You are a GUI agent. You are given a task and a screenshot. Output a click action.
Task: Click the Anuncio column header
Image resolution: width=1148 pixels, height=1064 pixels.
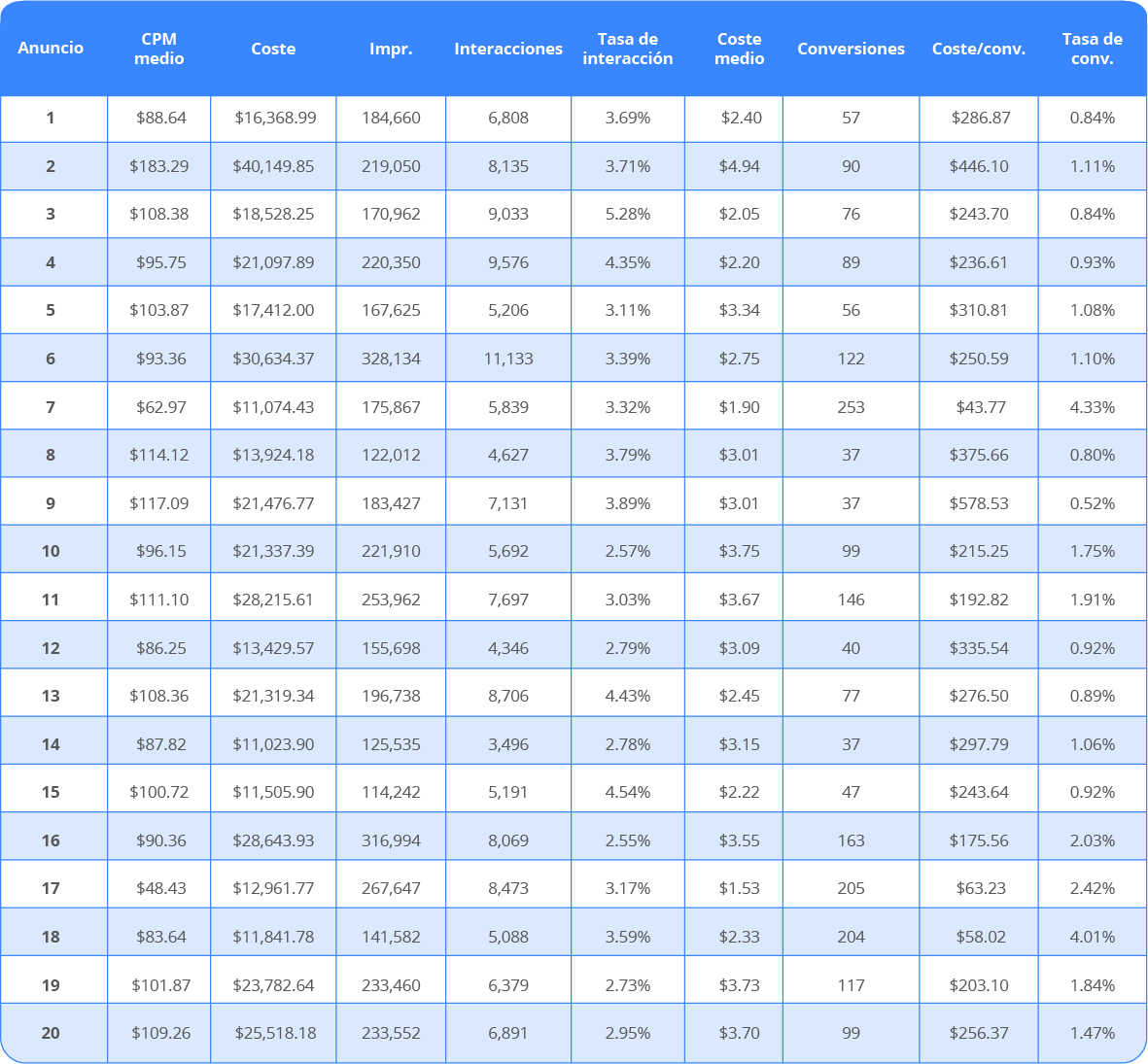[51, 48]
